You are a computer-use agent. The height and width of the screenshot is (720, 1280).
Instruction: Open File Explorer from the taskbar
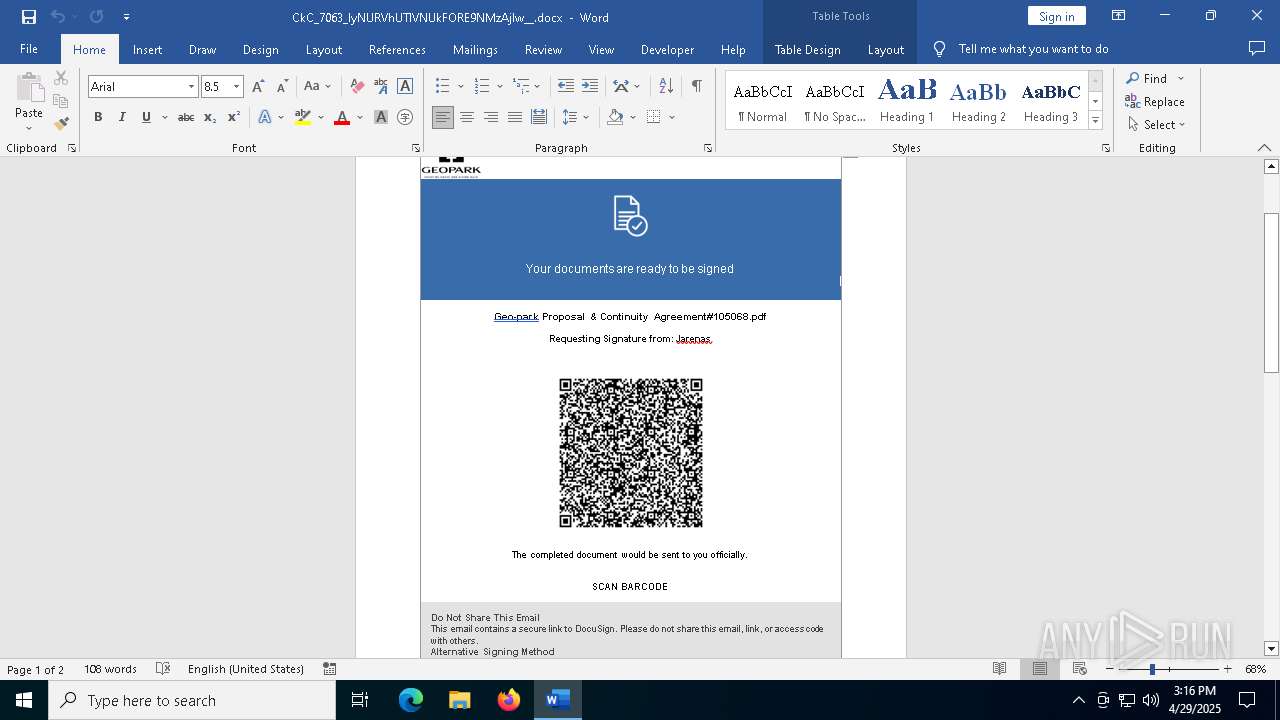[x=459, y=700]
